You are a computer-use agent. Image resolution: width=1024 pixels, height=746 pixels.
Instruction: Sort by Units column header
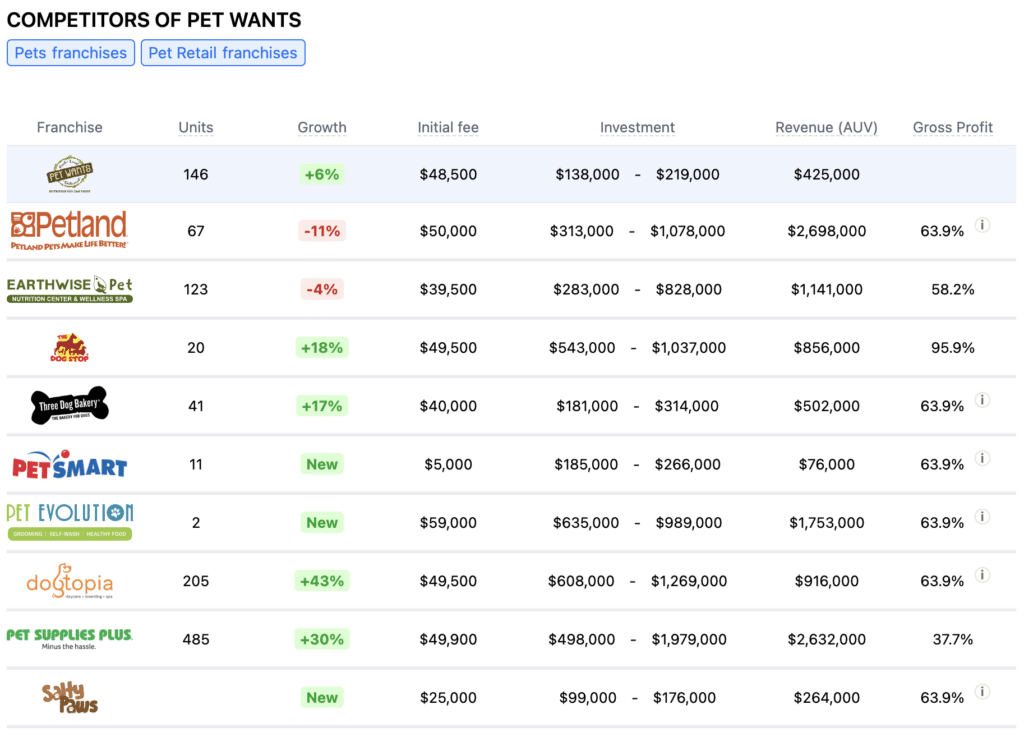point(196,127)
